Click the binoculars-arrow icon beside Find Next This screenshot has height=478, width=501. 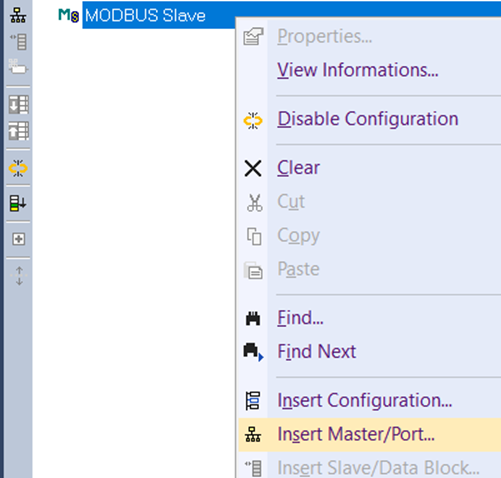click(253, 352)
